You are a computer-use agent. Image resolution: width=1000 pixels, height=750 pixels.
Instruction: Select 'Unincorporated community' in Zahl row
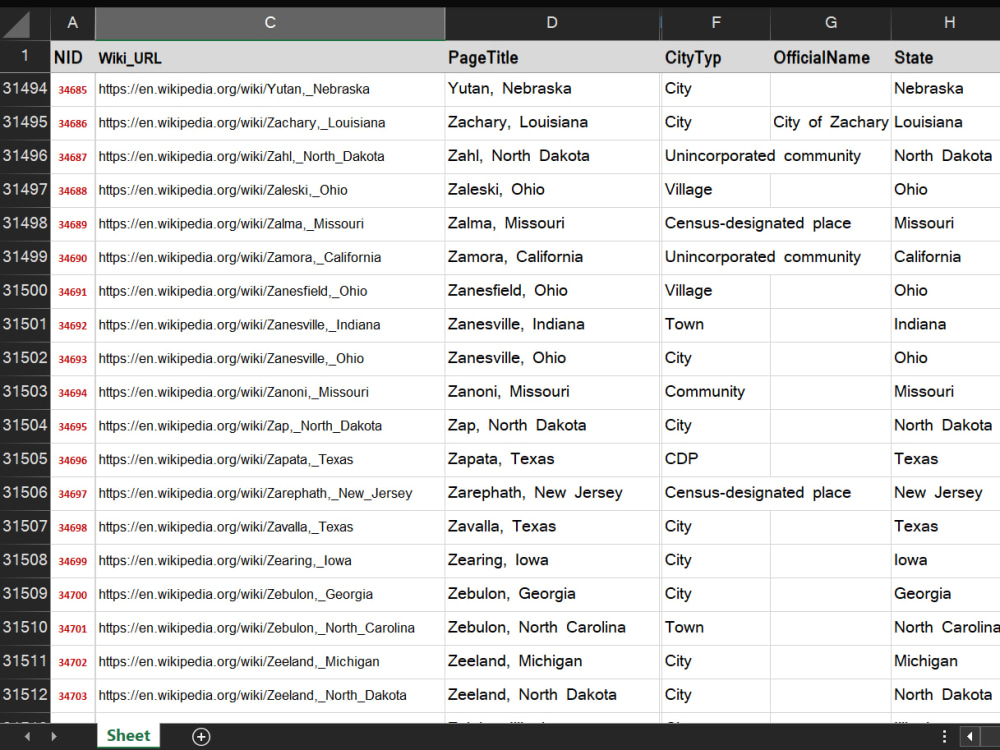tap(763, 156)
